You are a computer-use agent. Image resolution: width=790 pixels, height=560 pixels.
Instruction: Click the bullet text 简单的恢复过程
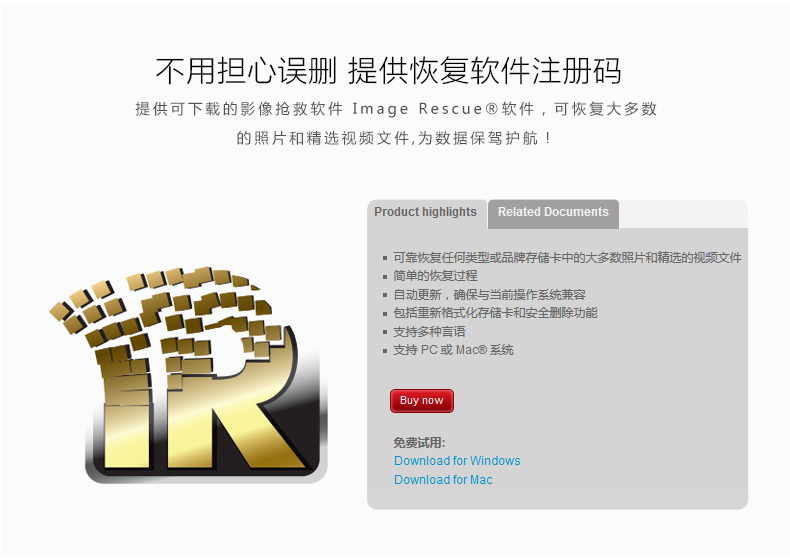435,276
